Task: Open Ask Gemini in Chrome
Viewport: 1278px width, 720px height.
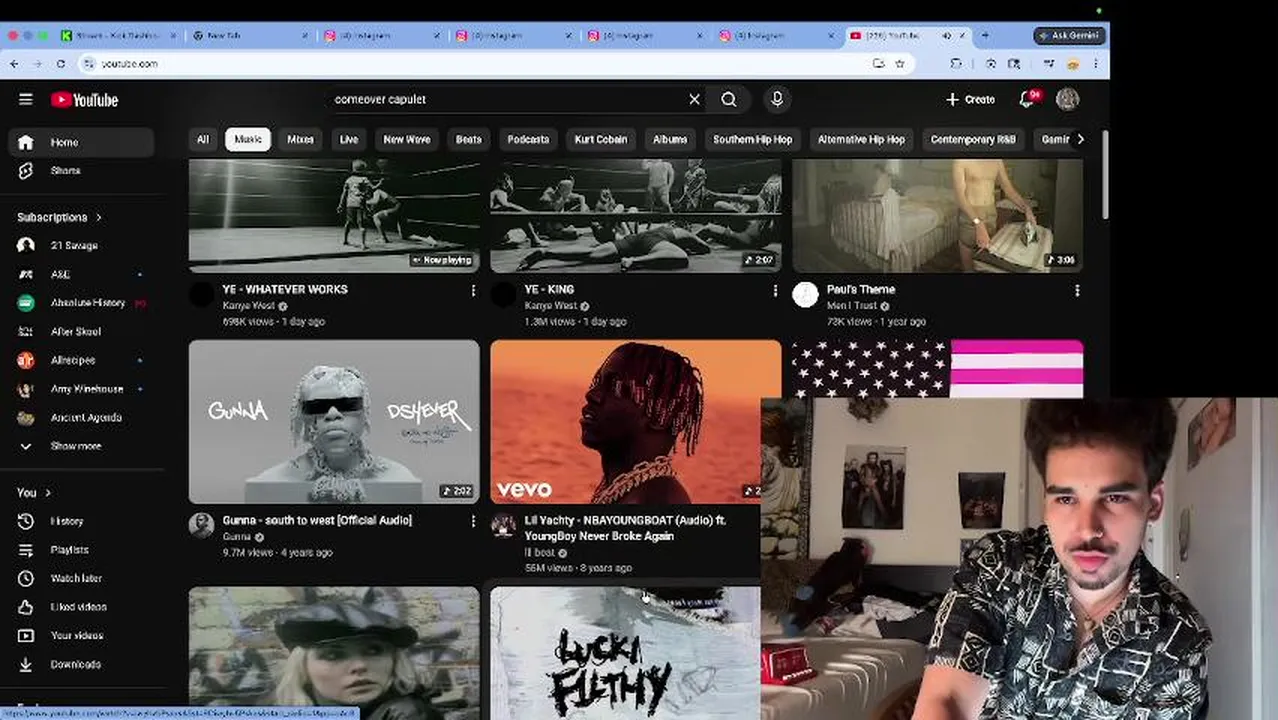Action: point(1069,35)
